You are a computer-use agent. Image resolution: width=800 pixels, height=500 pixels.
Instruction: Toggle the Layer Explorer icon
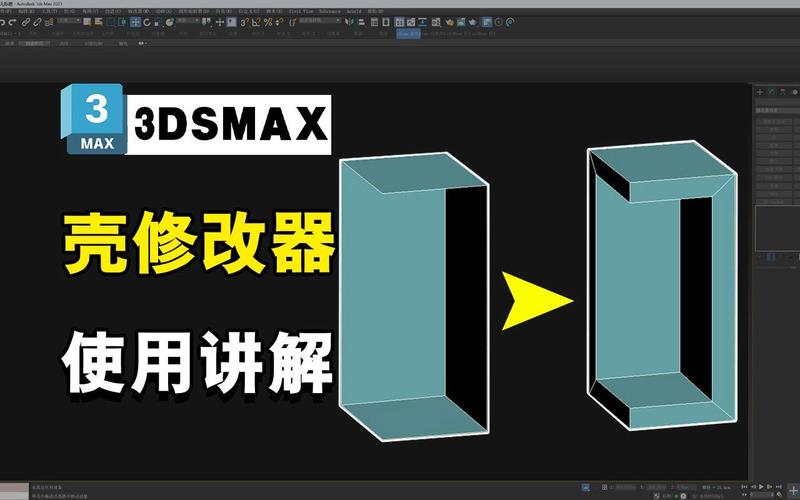tap(386, 22)
